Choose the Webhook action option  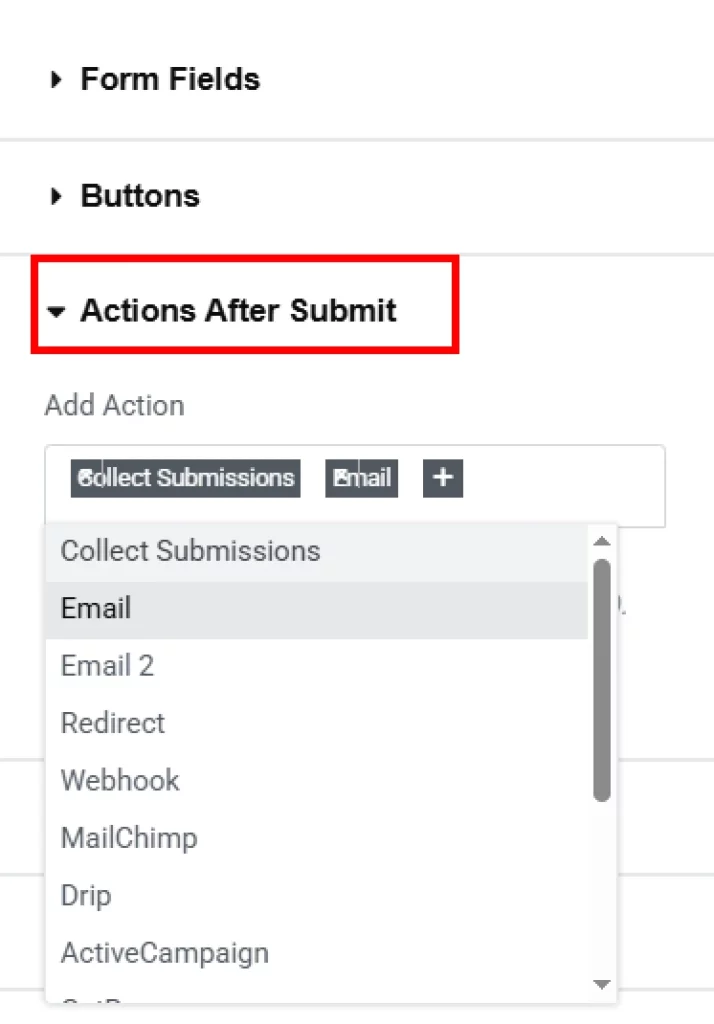click(x=119, y=780)
